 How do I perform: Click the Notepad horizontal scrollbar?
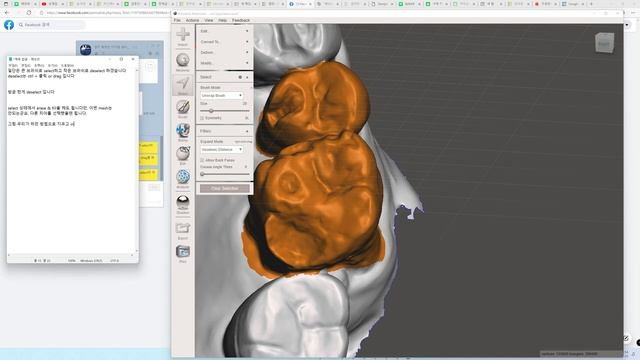71,255
